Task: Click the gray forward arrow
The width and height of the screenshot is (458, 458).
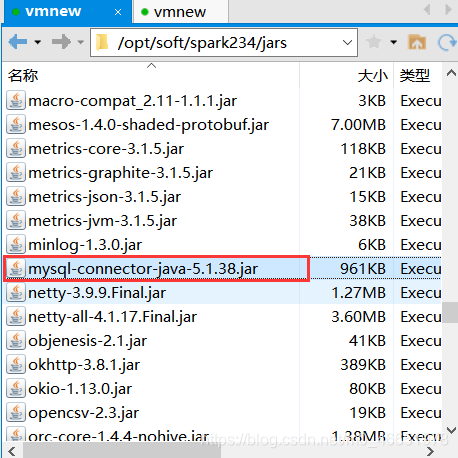Action: click(x=61, y=42)
